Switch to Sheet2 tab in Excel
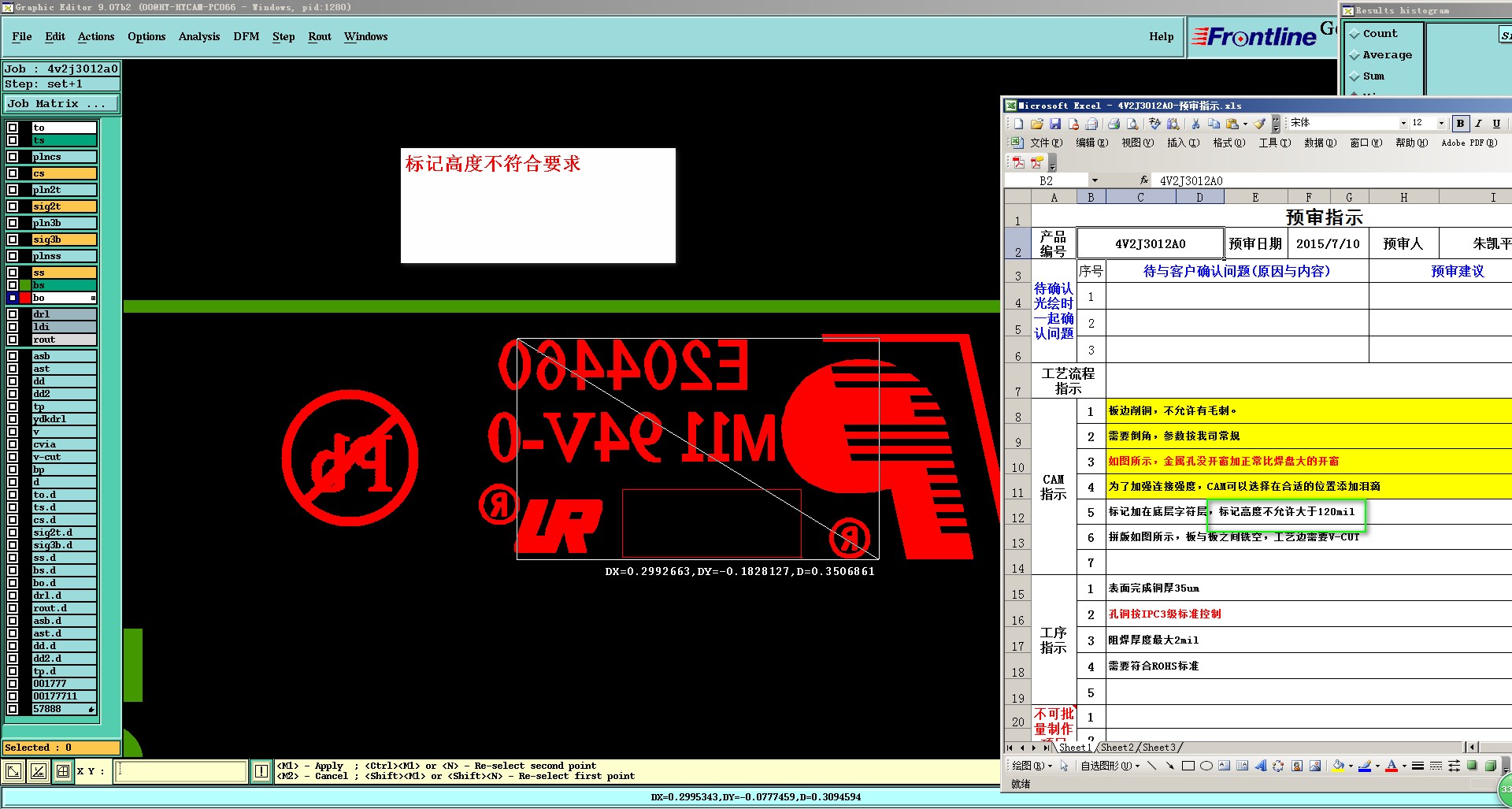Screen dimensions: 1512x809 click(1117, 747)
